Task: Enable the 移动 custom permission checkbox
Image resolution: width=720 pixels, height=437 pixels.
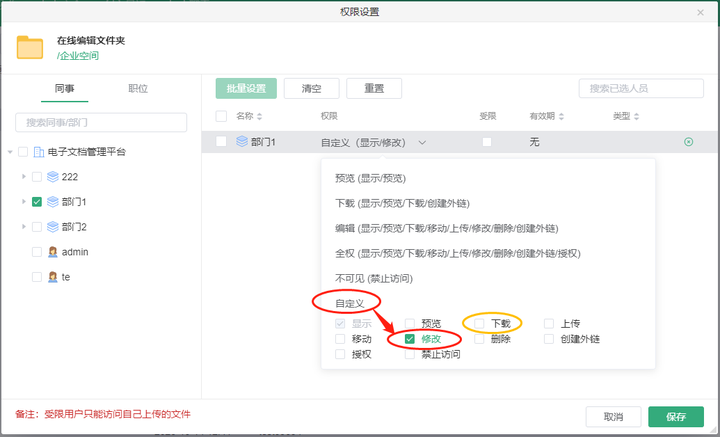Action: 340,339
